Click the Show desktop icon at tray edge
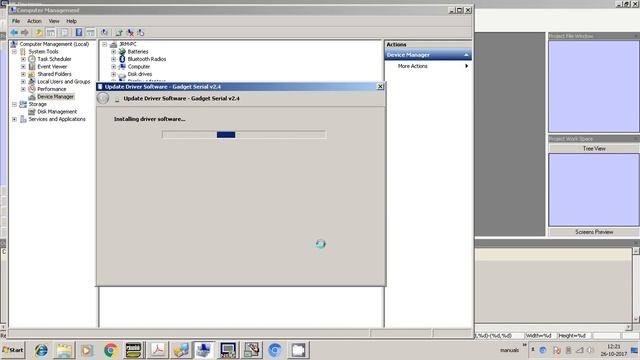 pos(634,350)
